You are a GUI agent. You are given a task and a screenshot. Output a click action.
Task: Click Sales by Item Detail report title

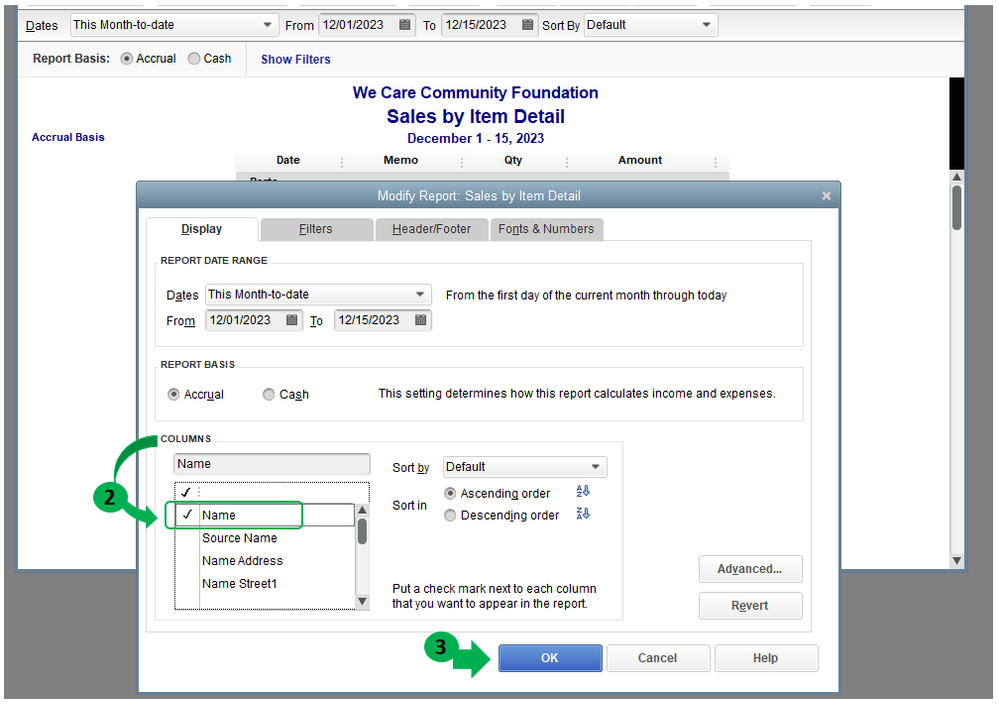(475, 117)
